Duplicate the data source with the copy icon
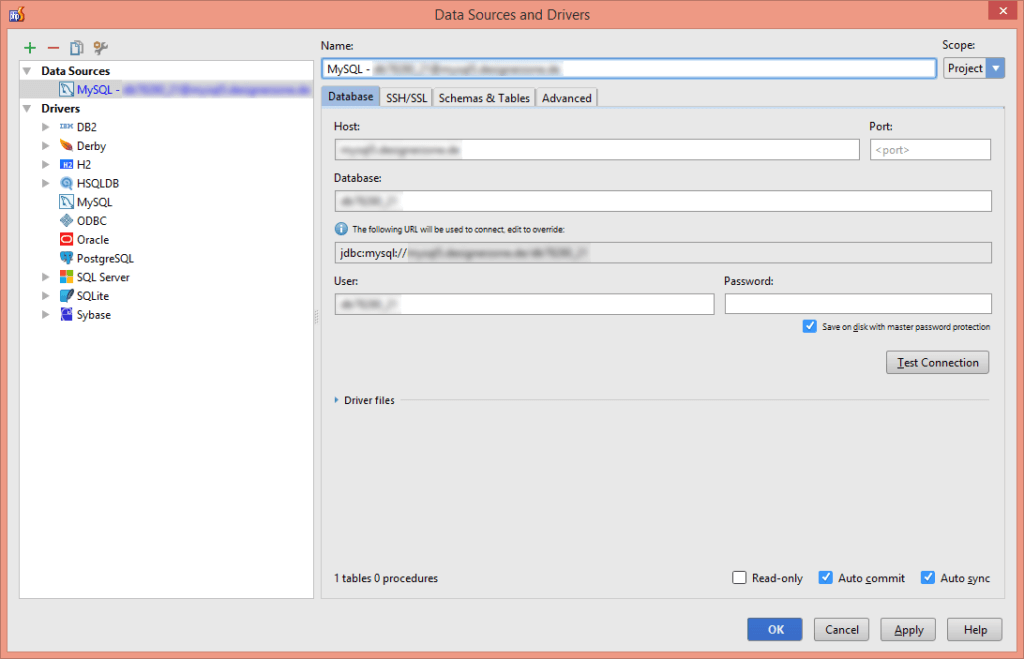This screenshot has height=659, width=1024. (76, 47)
